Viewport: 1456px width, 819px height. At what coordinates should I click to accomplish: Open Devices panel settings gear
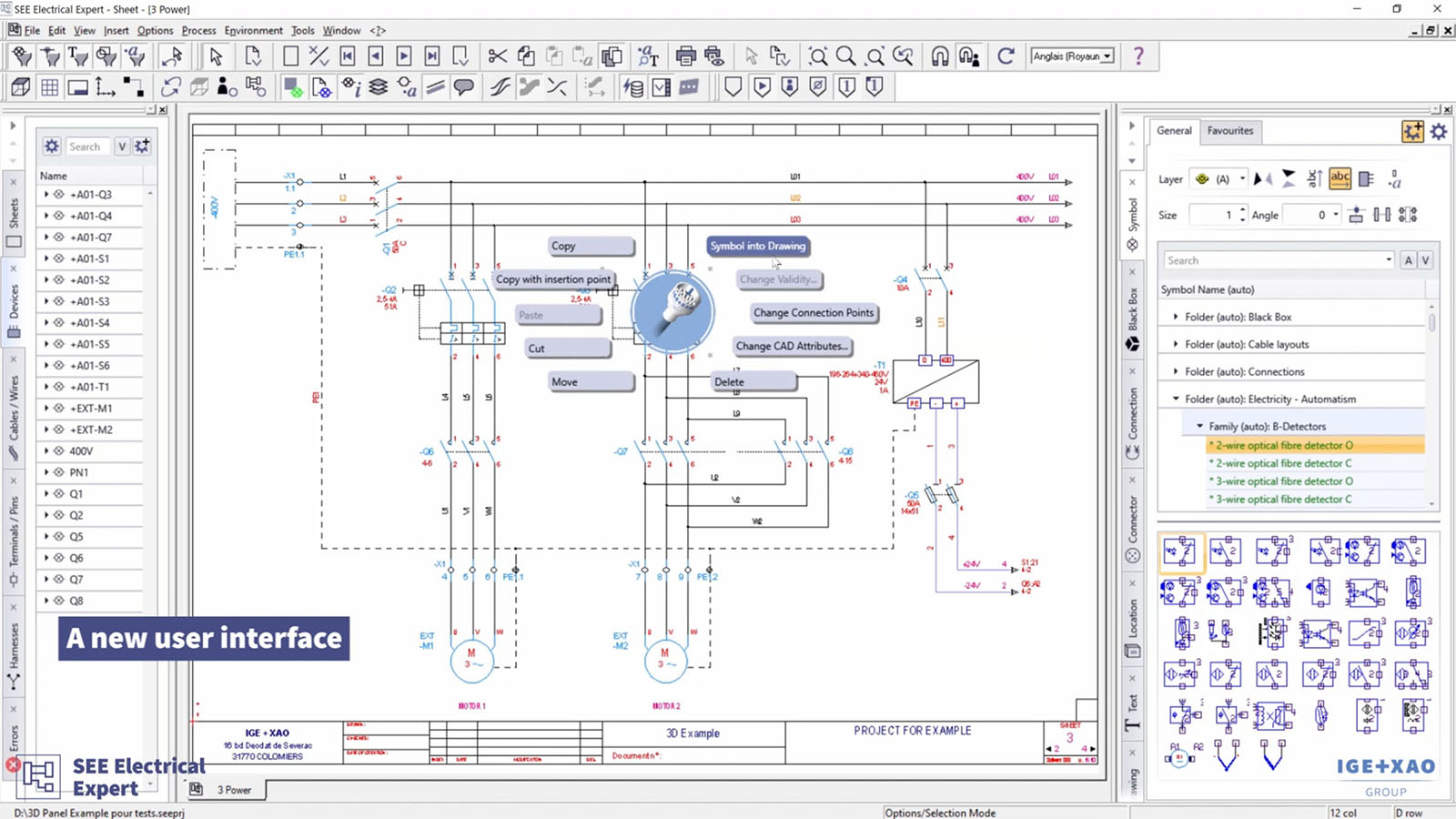tap(52, 146)
